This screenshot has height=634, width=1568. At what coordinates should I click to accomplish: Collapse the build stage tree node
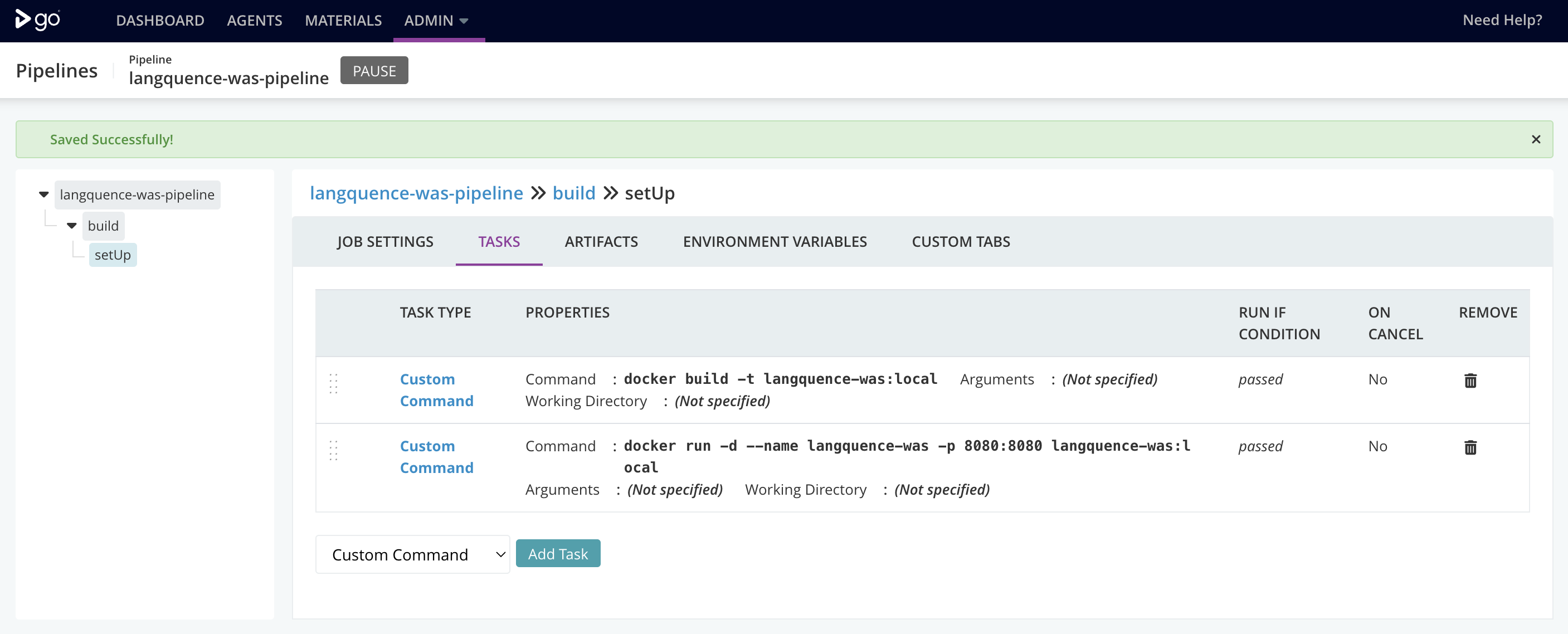(72, 226)
